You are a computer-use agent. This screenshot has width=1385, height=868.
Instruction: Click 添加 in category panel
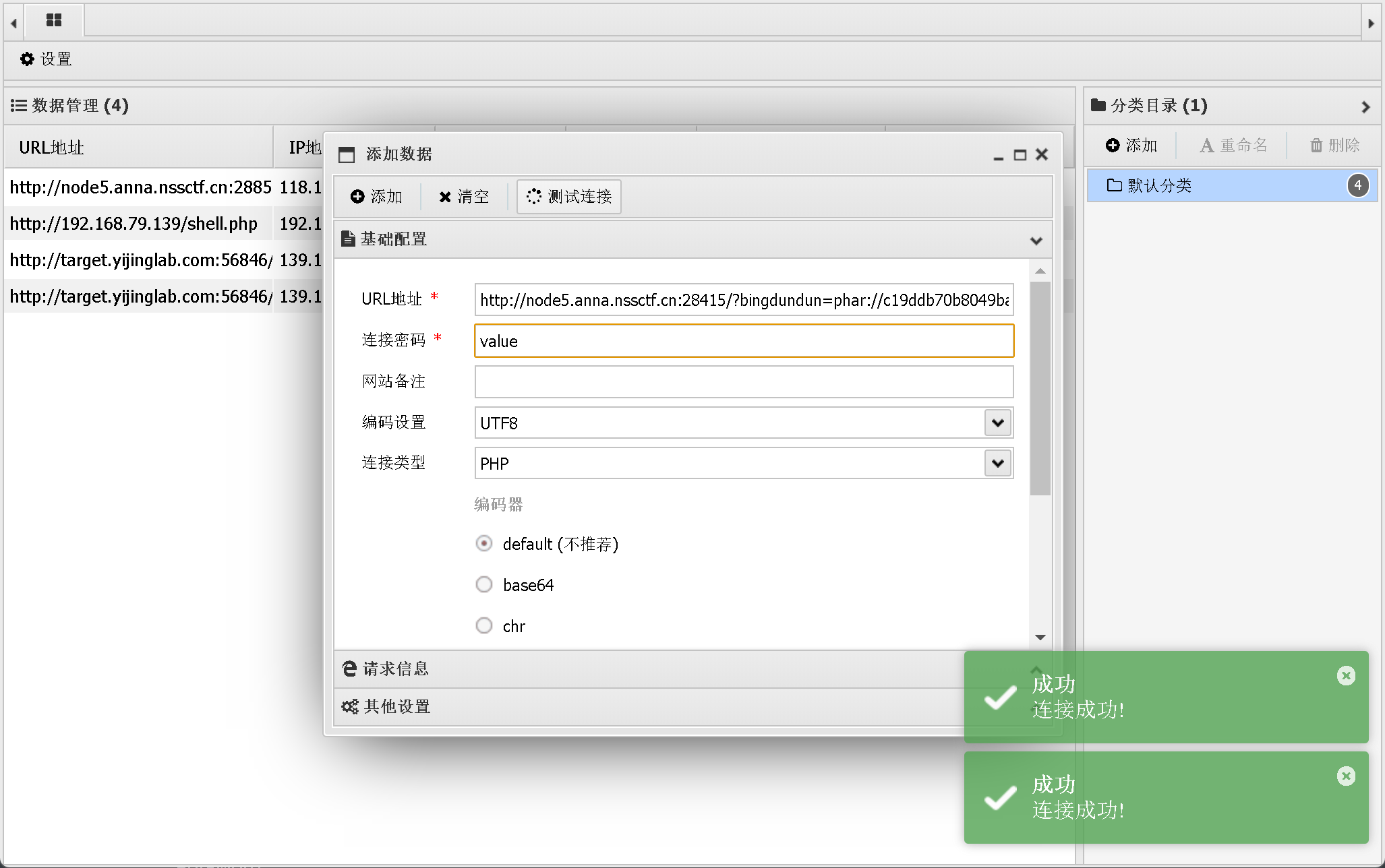coord(1131,146)
